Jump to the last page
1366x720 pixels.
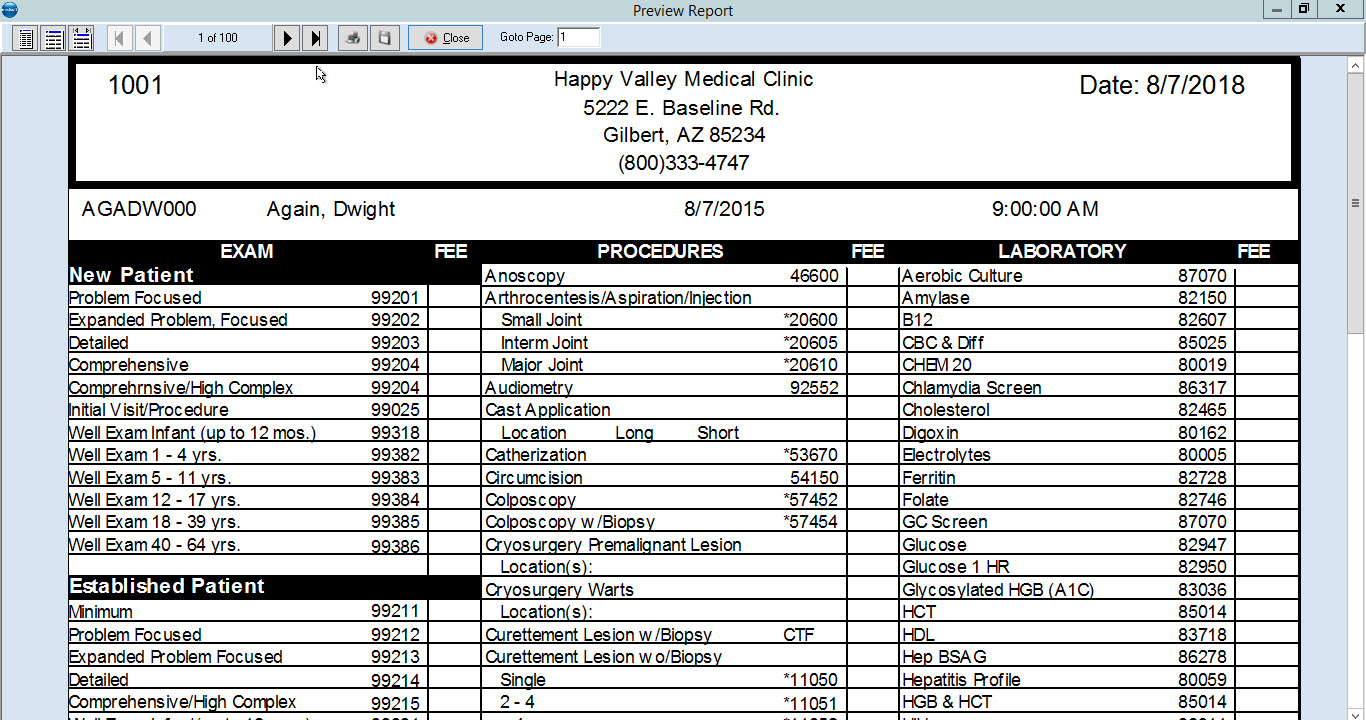315,38
